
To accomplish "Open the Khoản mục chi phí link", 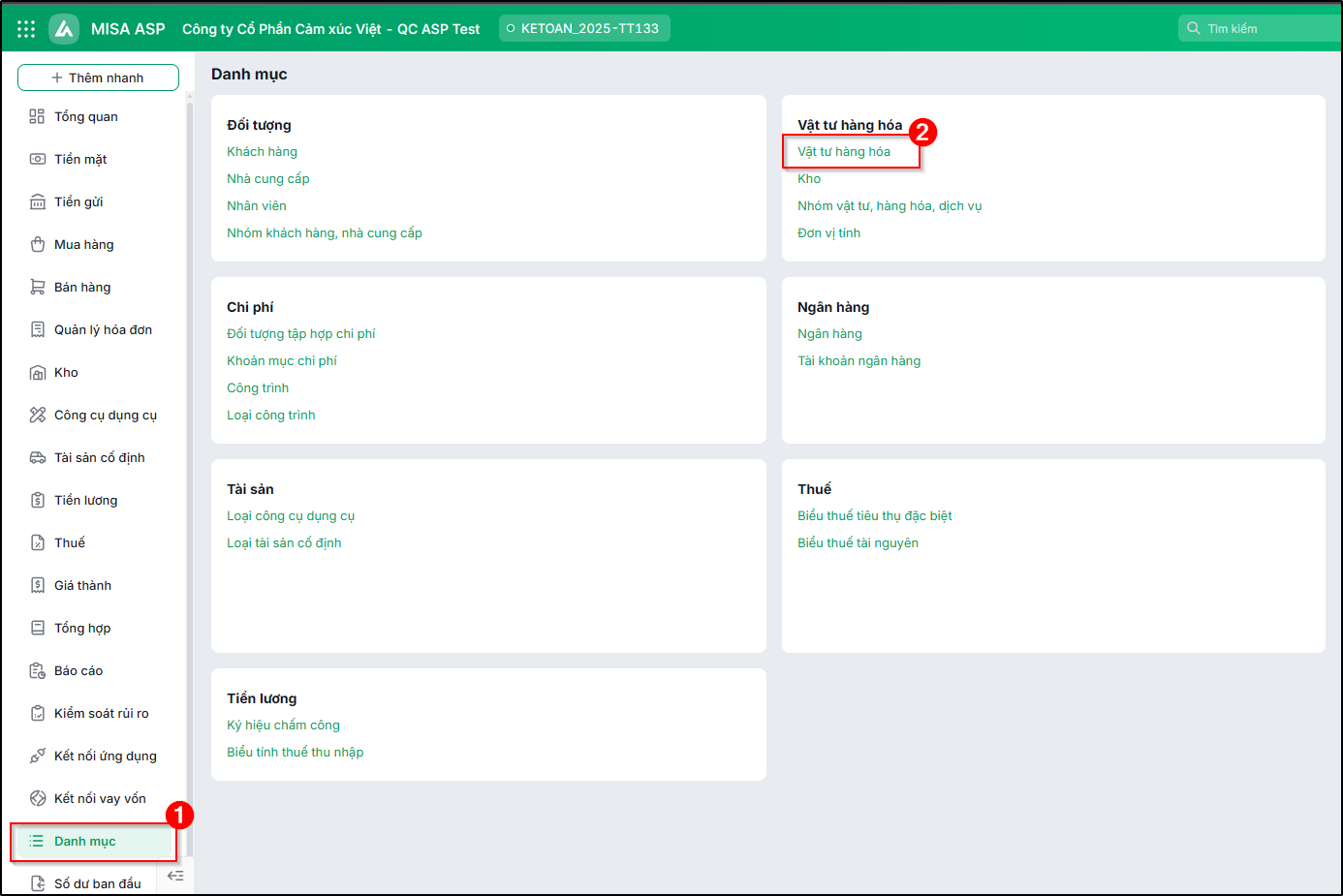I will click(x=282, y=360).
